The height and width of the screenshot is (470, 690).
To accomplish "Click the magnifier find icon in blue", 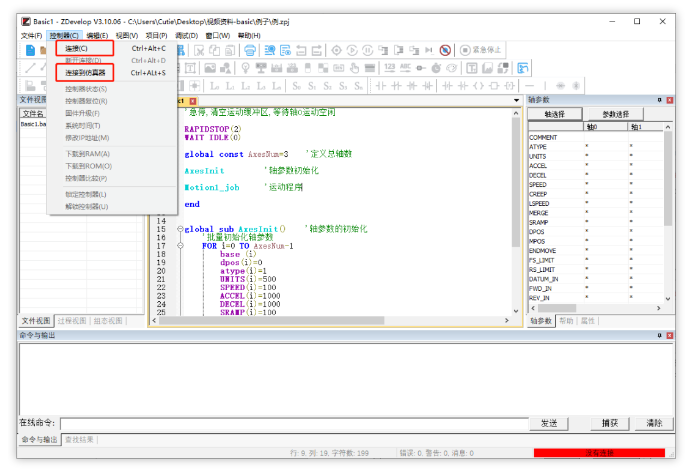I will click(270, 50).
